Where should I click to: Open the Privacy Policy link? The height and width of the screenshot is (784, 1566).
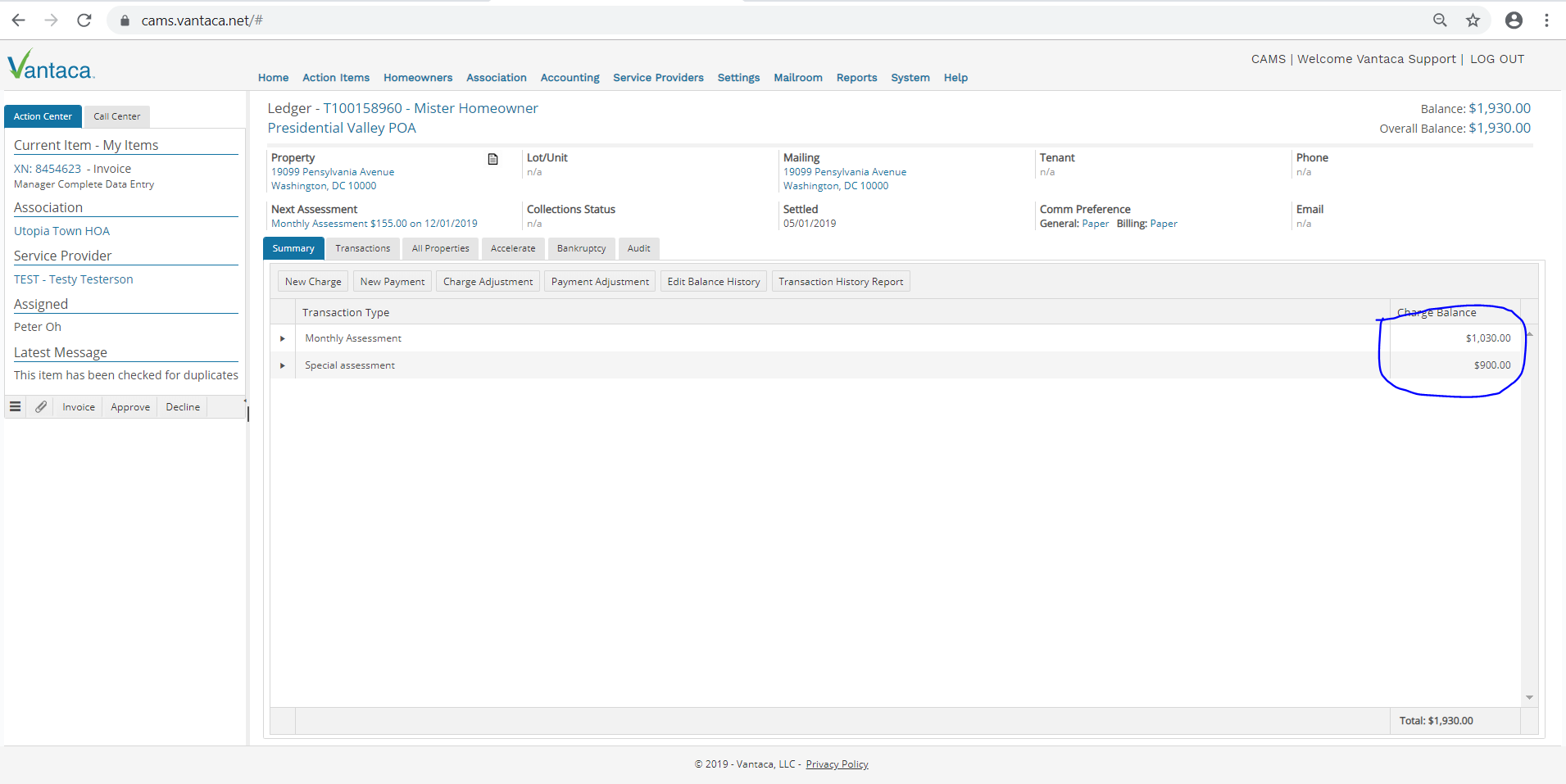tap(837, 764)
